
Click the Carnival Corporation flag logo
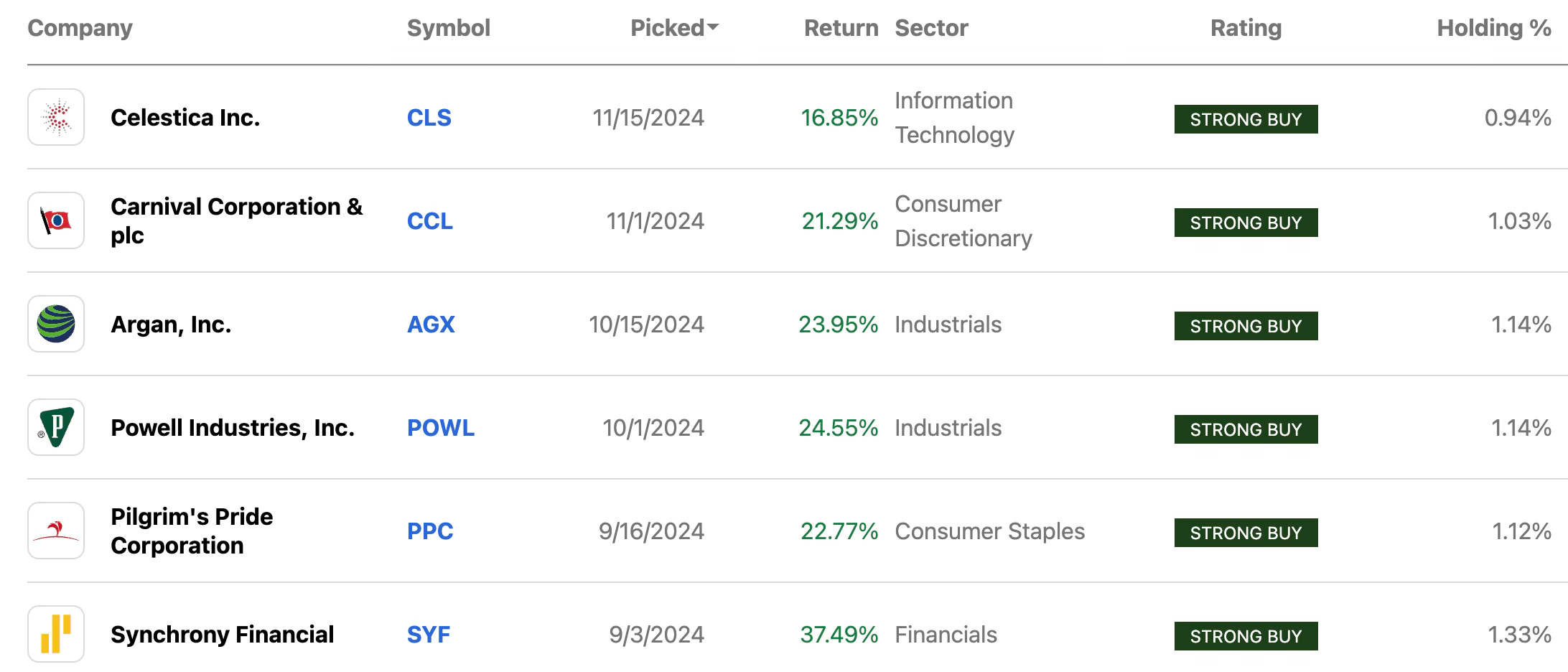tap(56, 220)
